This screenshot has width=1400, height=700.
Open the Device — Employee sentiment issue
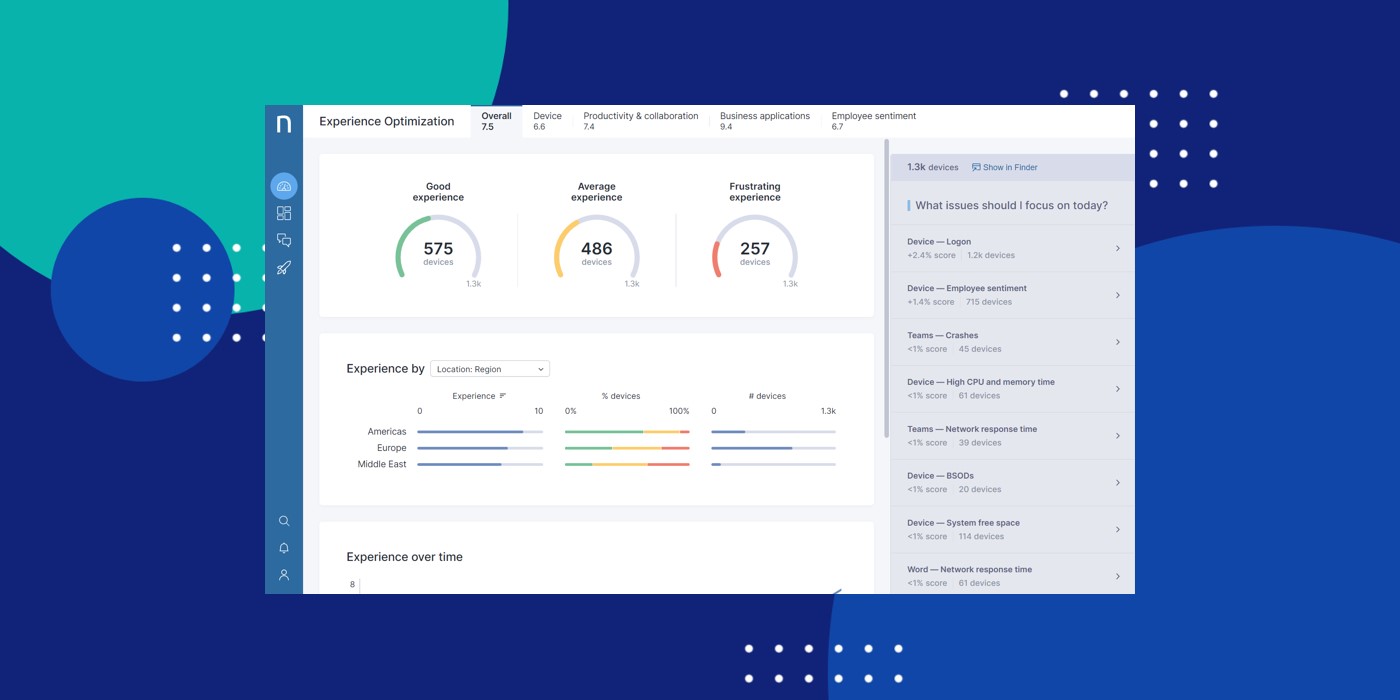click(x=1117, y=294)
